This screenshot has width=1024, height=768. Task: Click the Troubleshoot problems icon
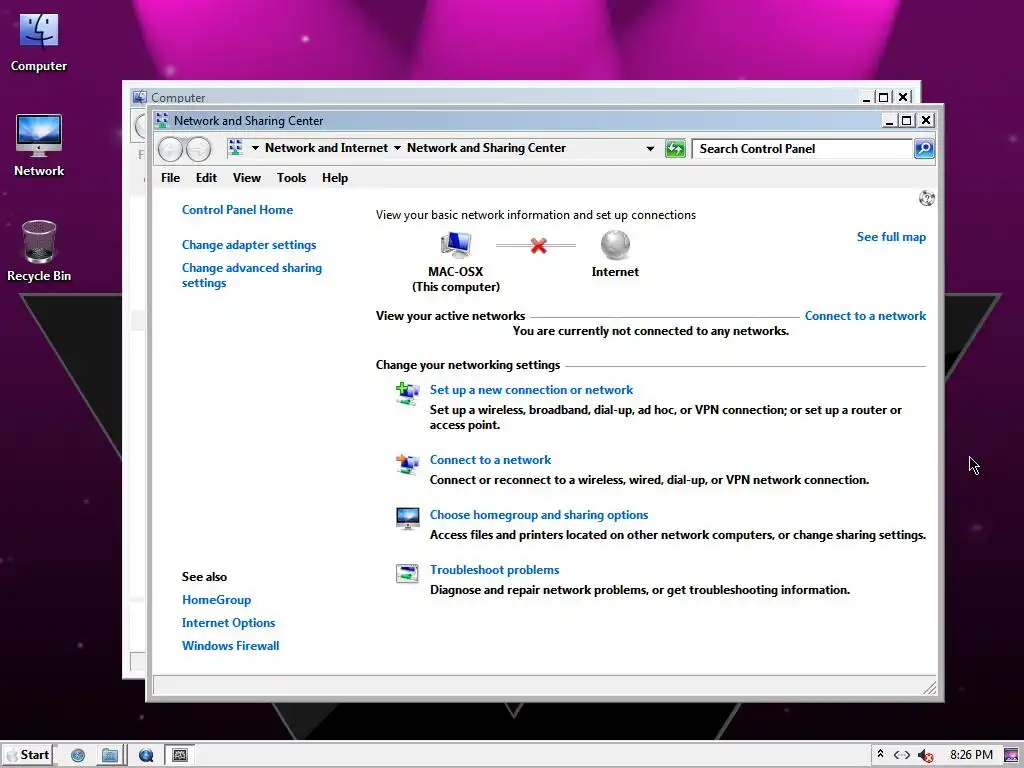coord(408,573)
